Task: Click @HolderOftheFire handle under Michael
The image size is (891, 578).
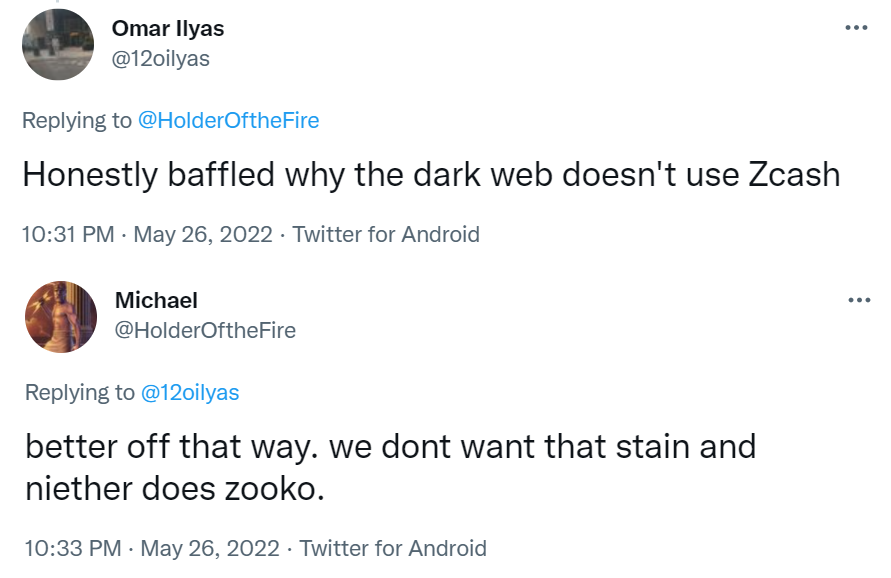Action: pos(205,330)
